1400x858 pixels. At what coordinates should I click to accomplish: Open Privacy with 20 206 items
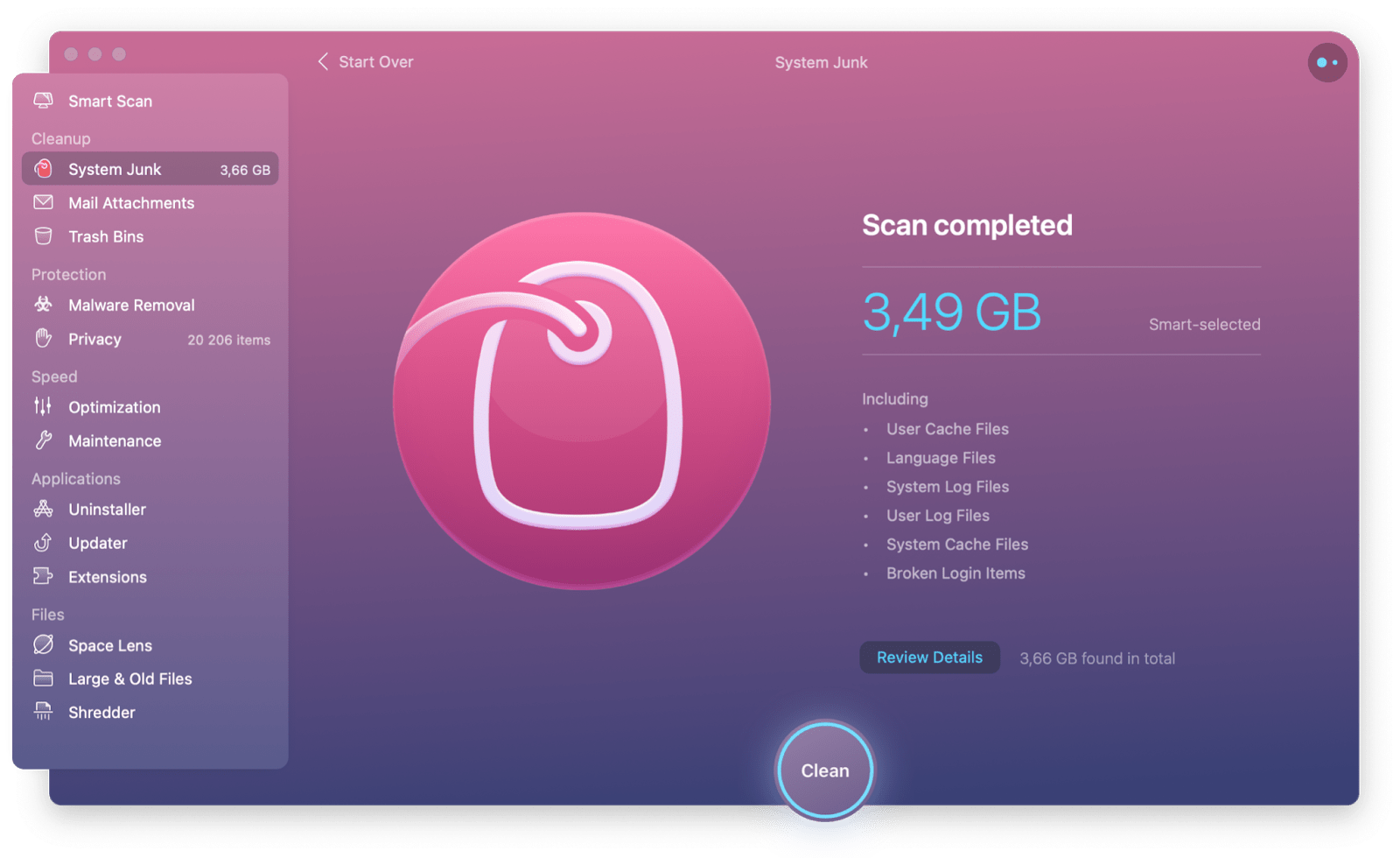[x=150, y=339]
